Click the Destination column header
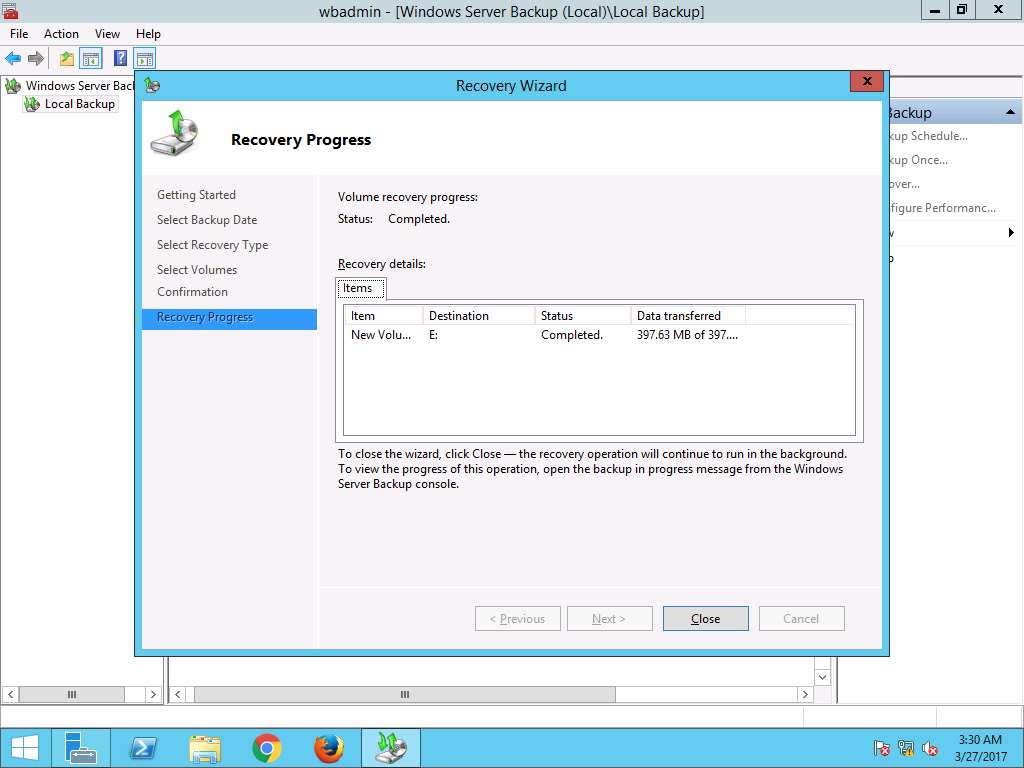The width and height of the screenshot is (1024, 768). tap(479, 315)
